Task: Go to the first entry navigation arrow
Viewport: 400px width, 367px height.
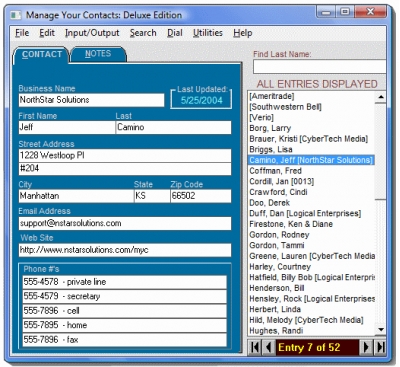Action: coord(255,347)
